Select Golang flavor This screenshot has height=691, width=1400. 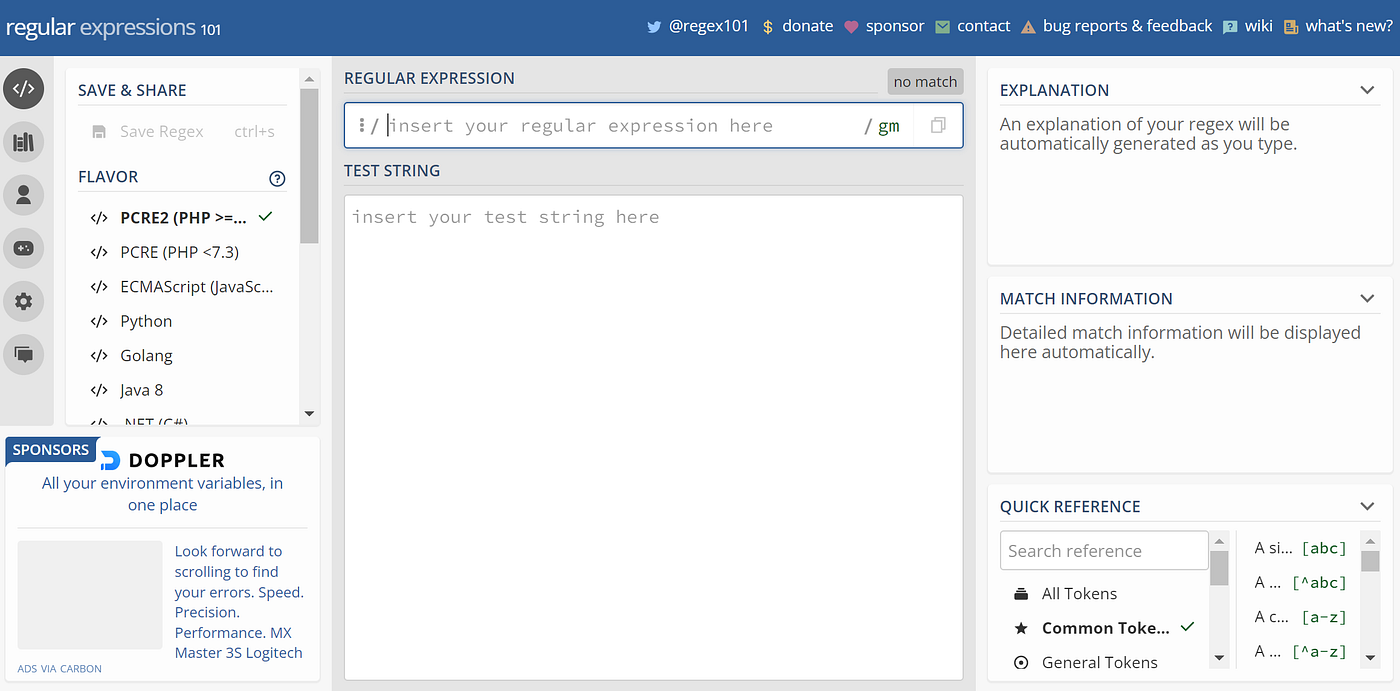tap(182, 355)
